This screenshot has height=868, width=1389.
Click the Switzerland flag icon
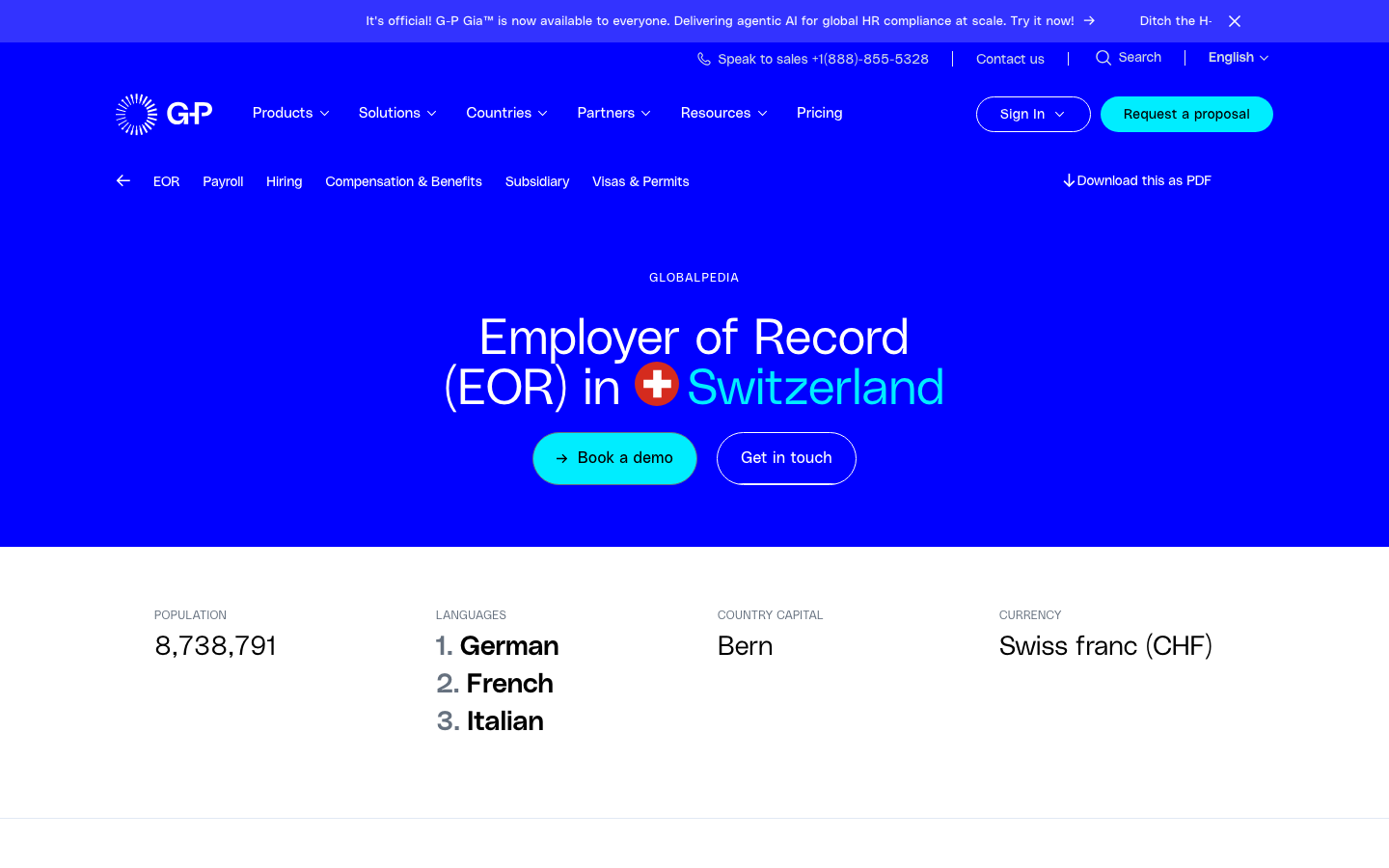[657, 384]
